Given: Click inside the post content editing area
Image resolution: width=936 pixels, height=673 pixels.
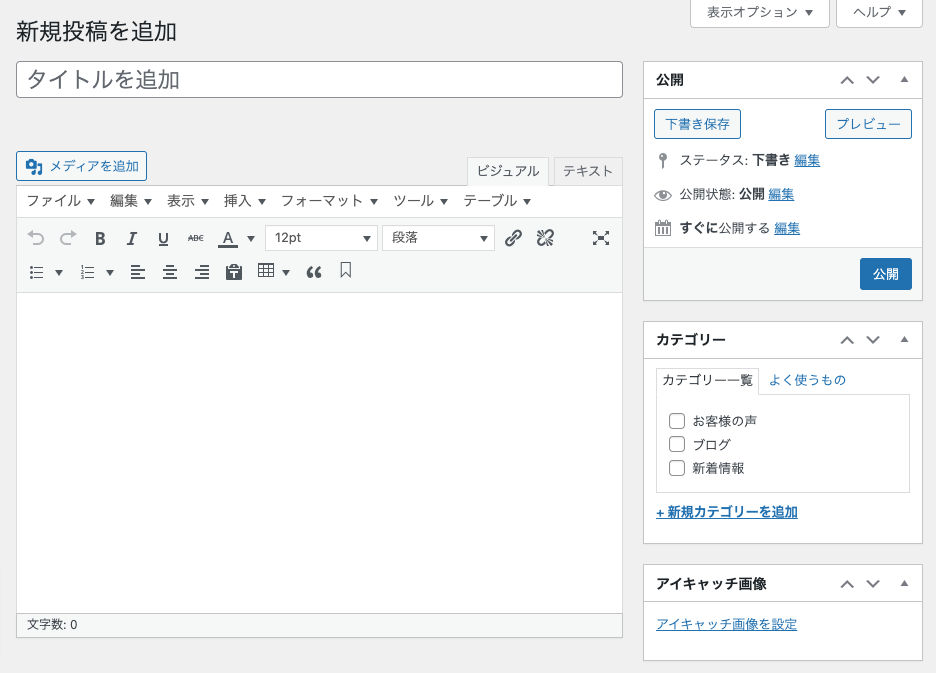Looking at the screenshot, I should pos(319,453).
